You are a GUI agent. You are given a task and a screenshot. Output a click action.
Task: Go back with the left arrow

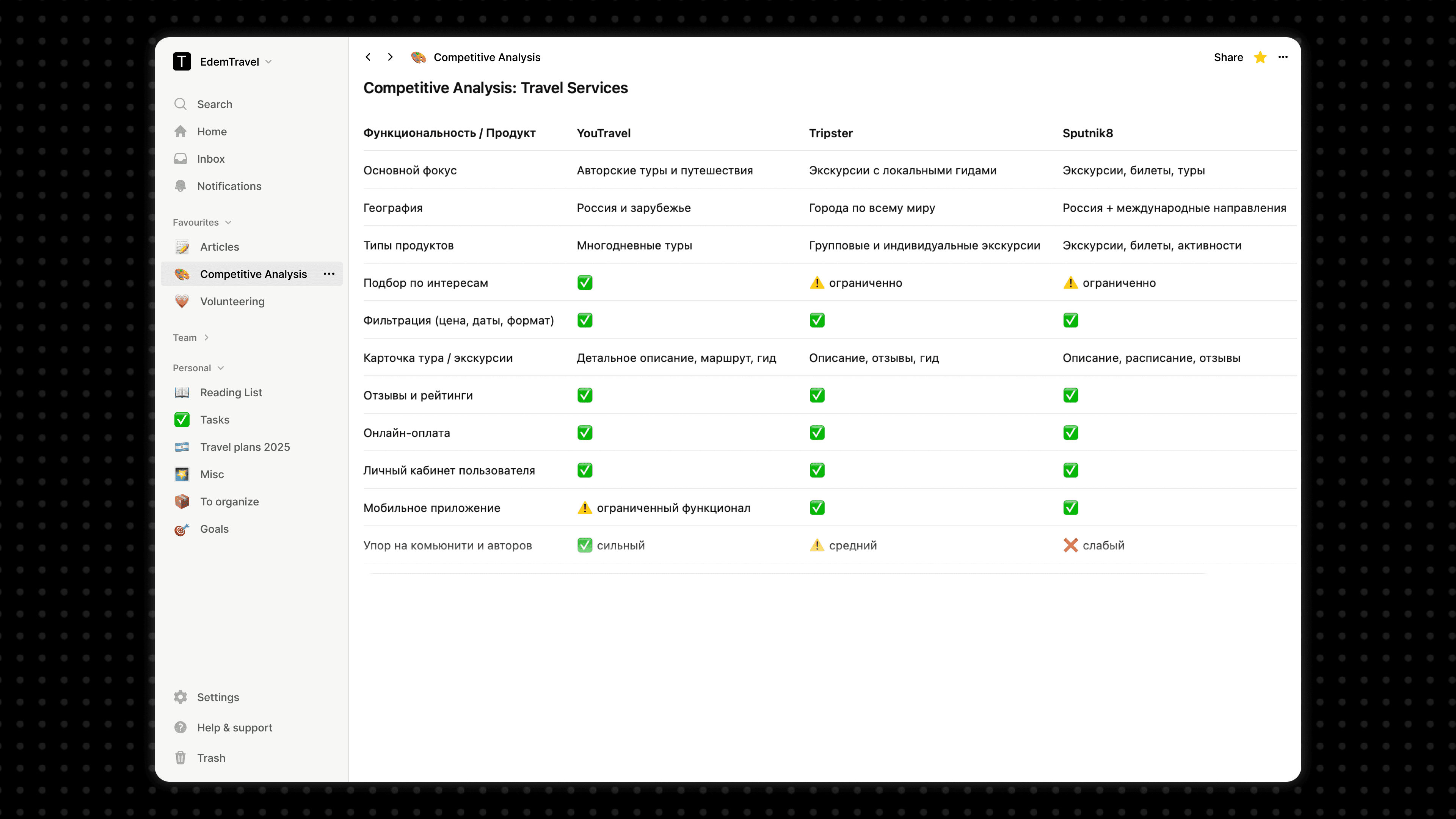368,57
